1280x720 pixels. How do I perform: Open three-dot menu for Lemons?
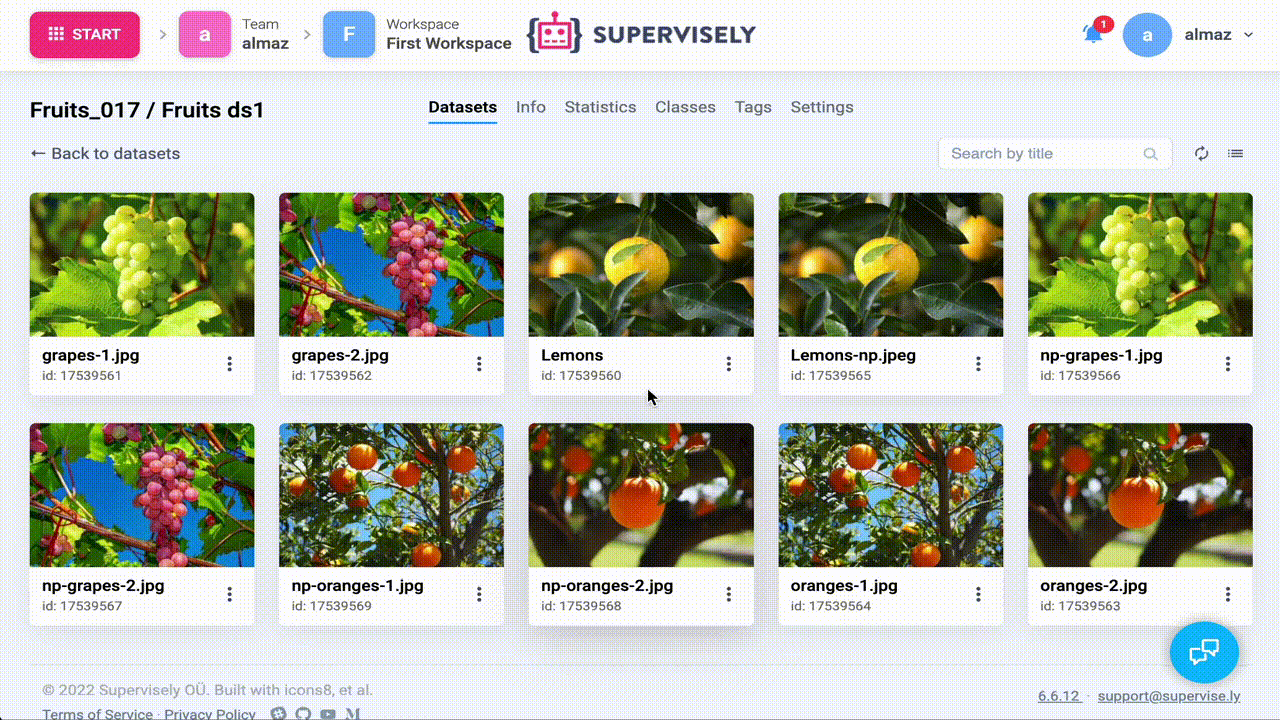(728, 364)
